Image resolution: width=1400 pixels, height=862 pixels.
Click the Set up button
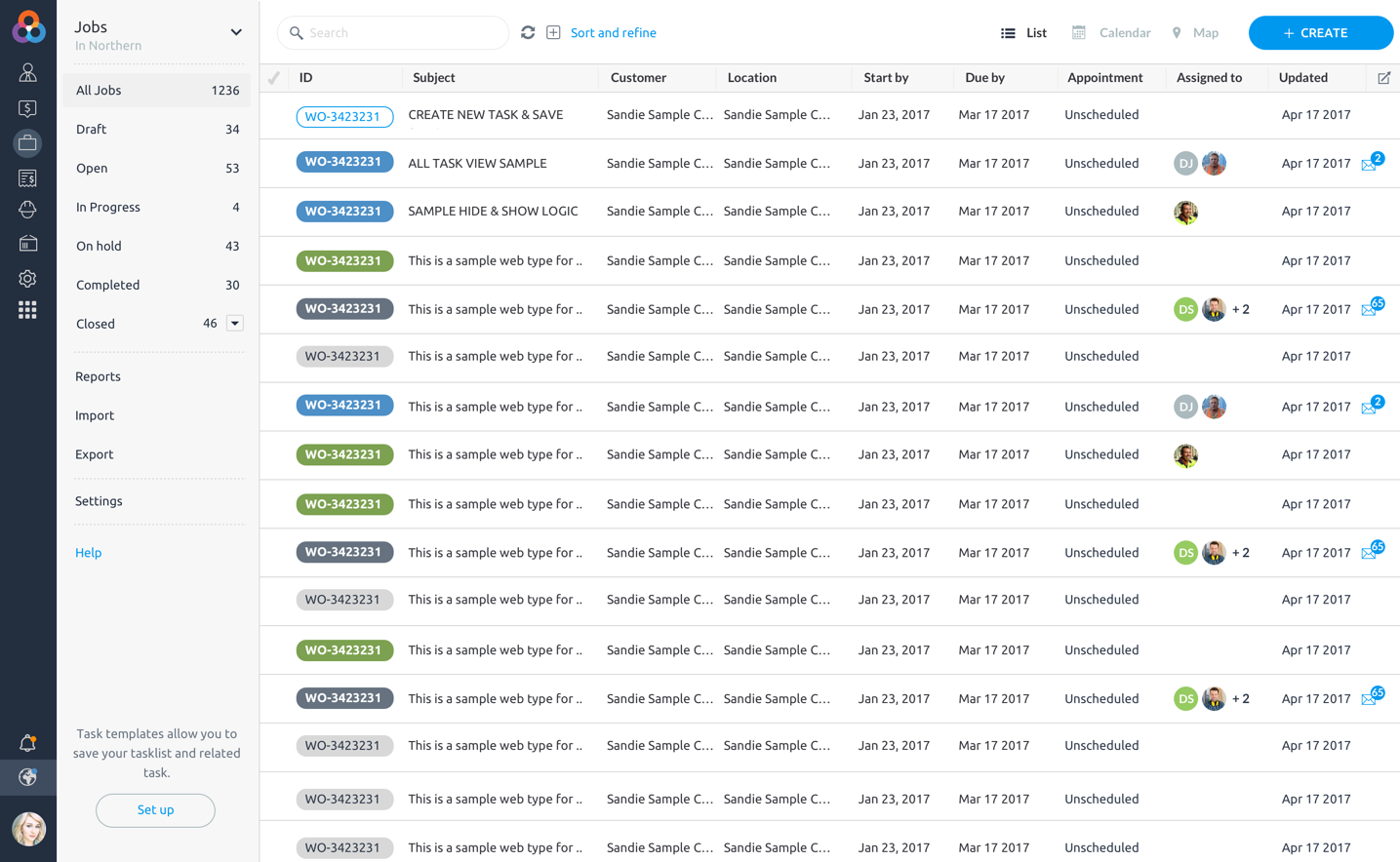coord(155,810)
